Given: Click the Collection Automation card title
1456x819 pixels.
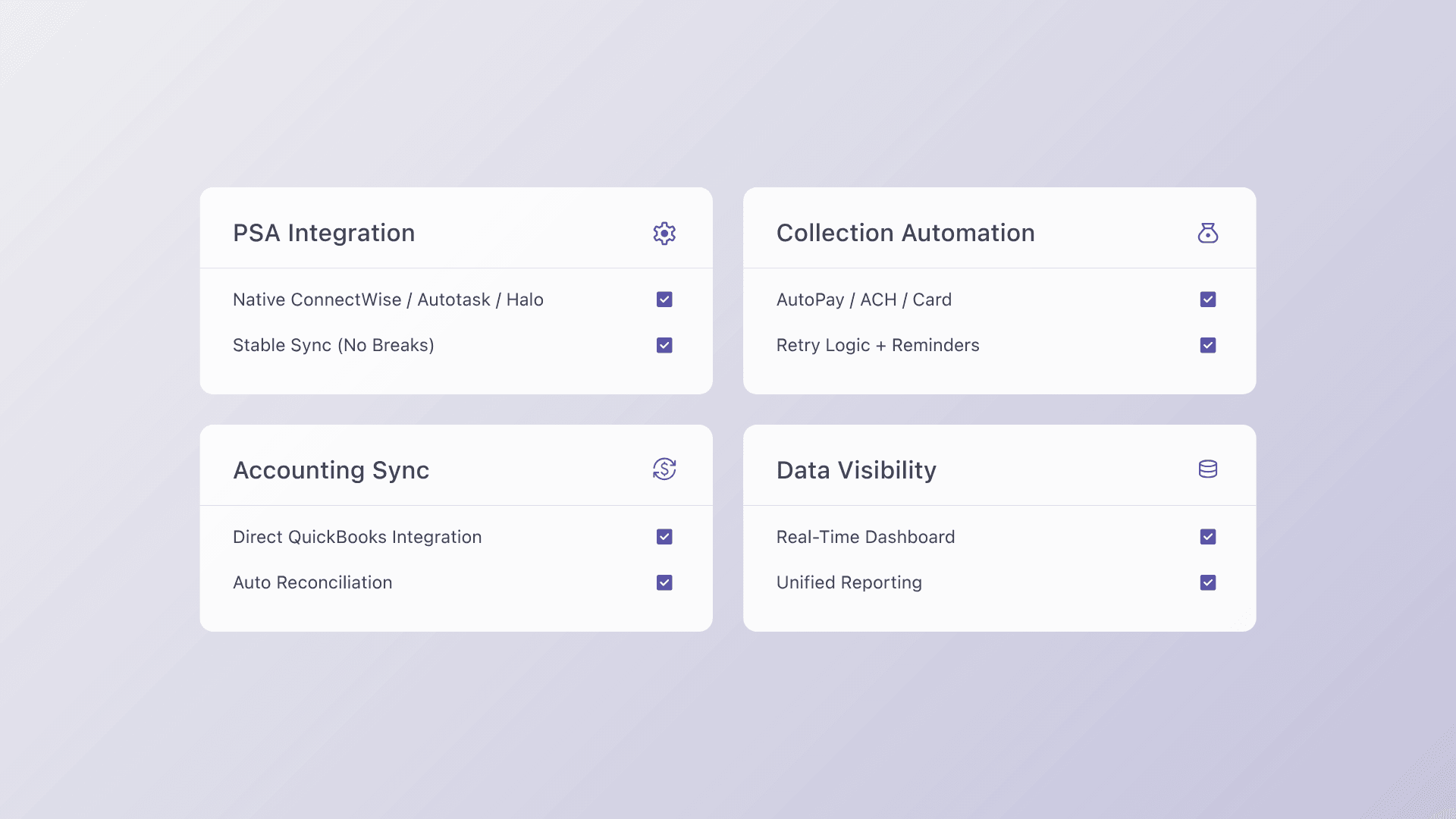Looking at the screenshot, I should coord(905,233).
